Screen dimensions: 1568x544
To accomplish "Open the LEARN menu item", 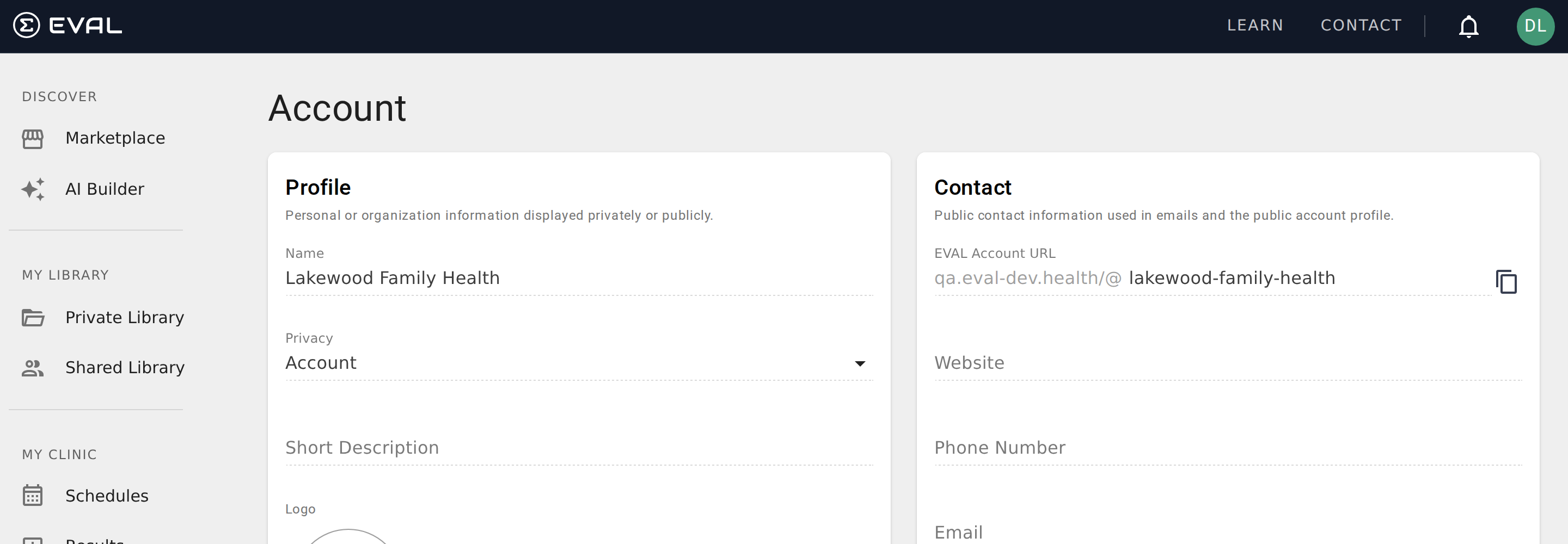I will [1255, 26].
